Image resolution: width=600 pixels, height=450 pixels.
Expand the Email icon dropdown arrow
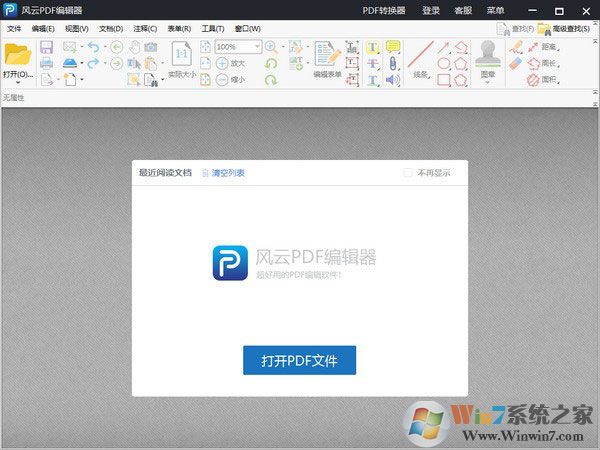pos(82,47)
